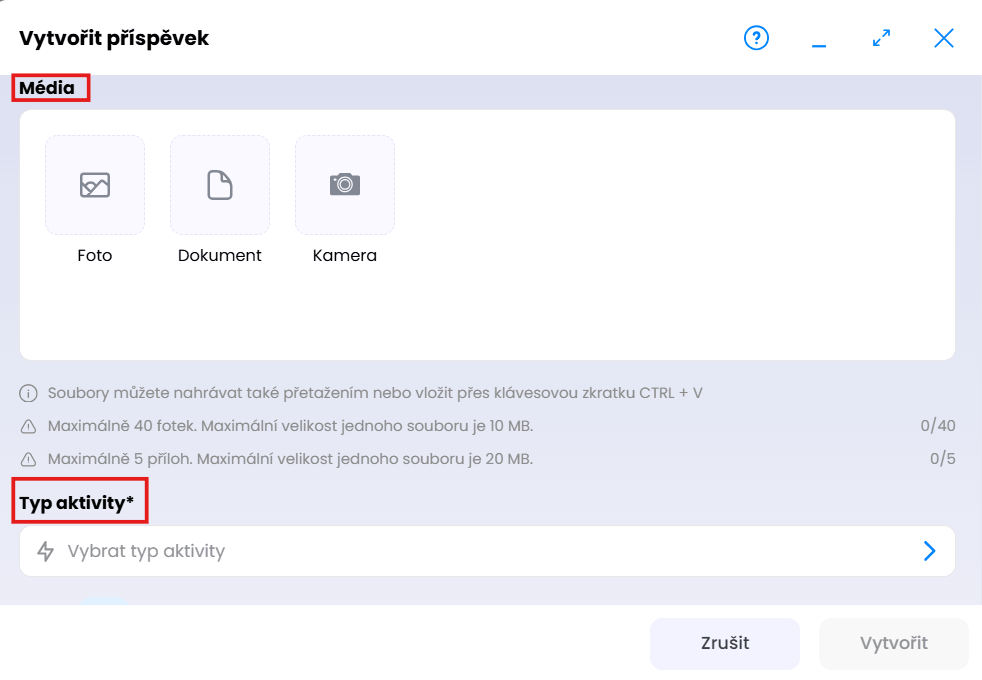Click the Kamera label text
The height and width of the screenshot is (680, 982).
pyautogui.click(x=345, y=256)
